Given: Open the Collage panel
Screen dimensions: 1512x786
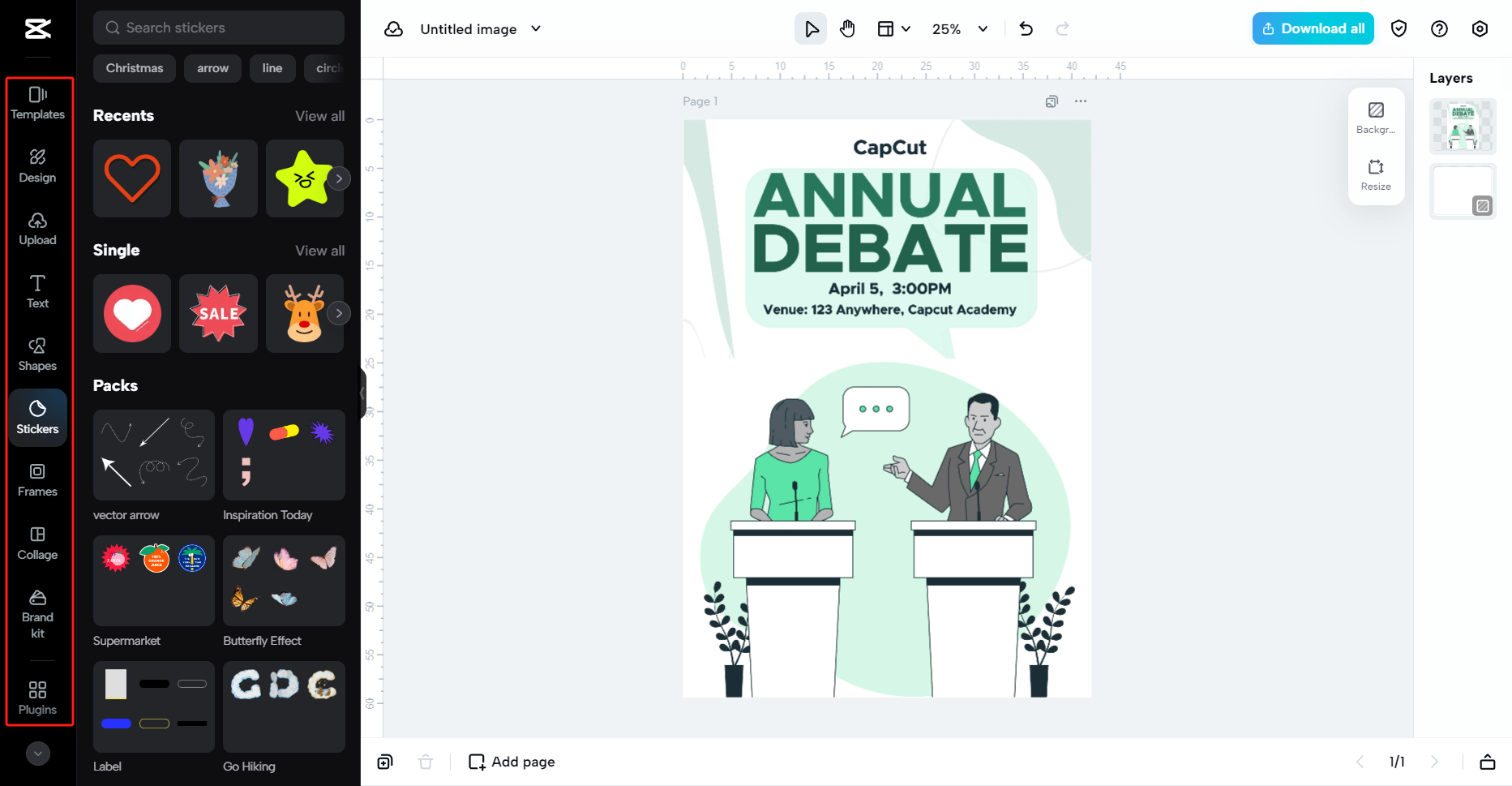Looking at the screenshot, I should [37, 543].
